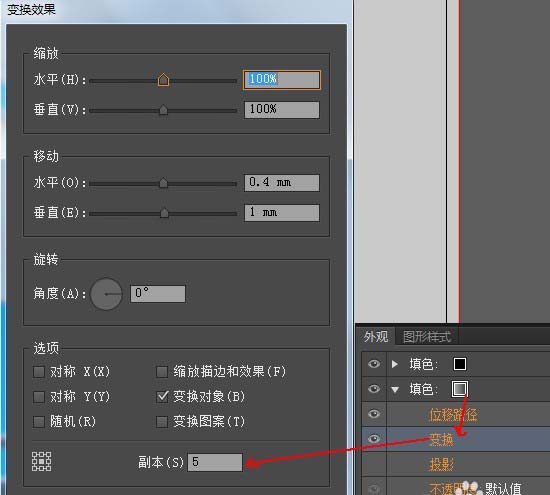Click the rotation angle 0° field
This screenshot has height=495, width=550.
(158, 294)
